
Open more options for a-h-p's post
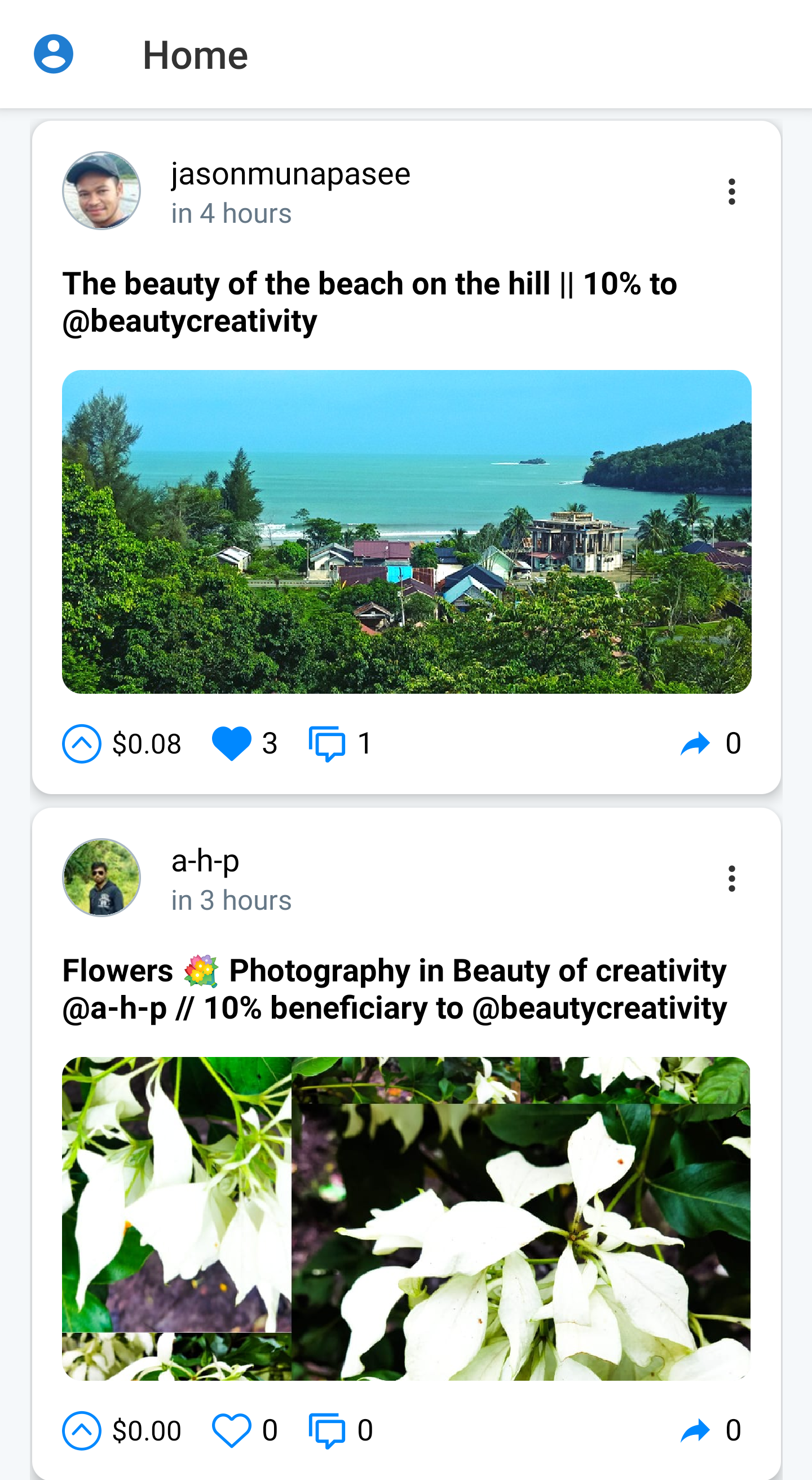pyautogui.click(x=731, y=878)
